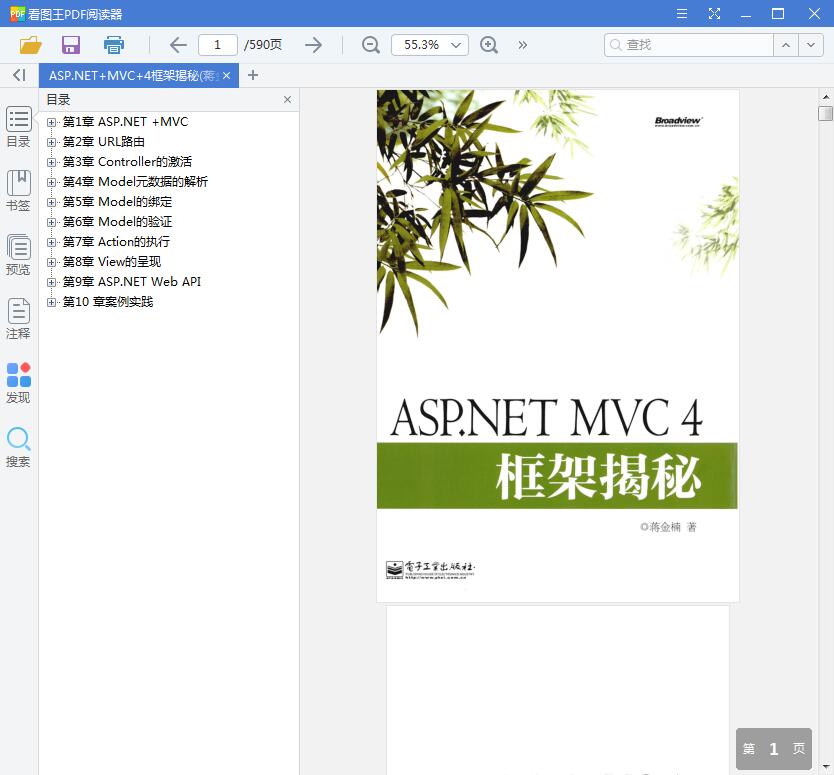Image resolution: width=834 pixels, height=775 pixels.
Task: Click scrollbar up arrow
Action: pos(825,97)
